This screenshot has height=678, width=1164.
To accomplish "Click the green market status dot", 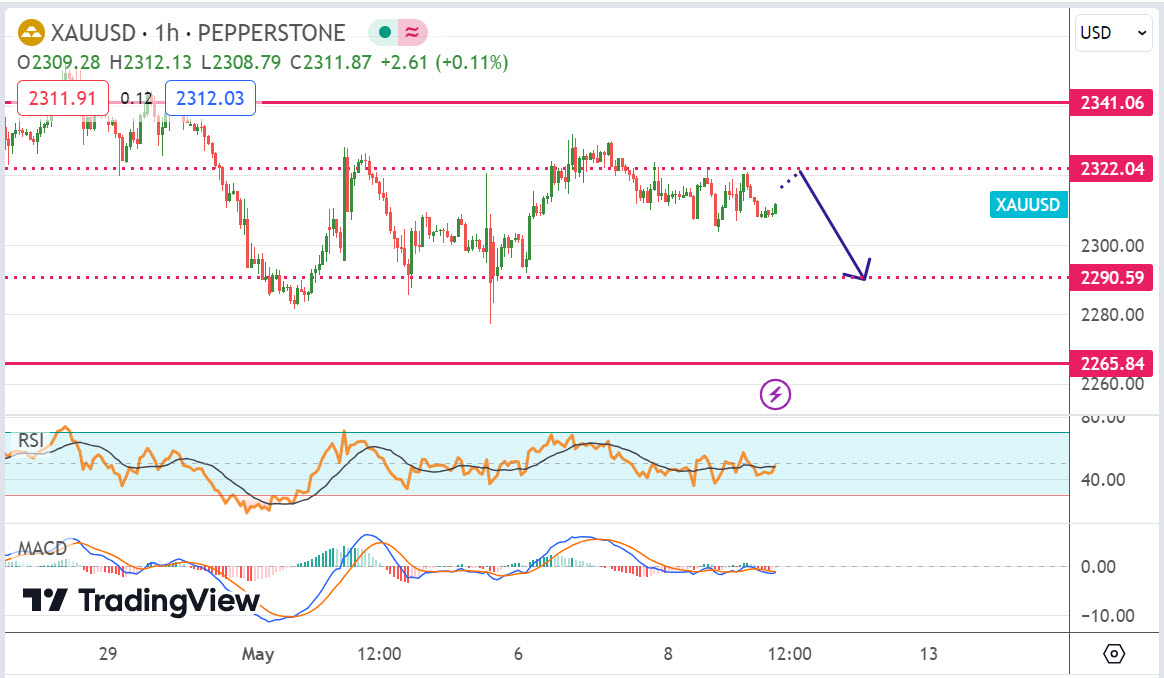I will click(385, 33).
